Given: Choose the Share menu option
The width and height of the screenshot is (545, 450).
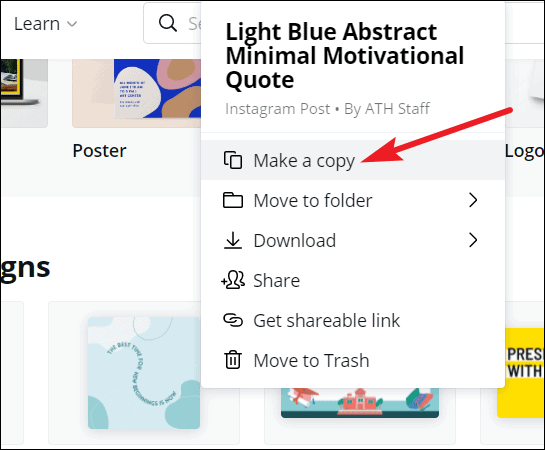Looking at the screenshot, I should coord(353,280).
